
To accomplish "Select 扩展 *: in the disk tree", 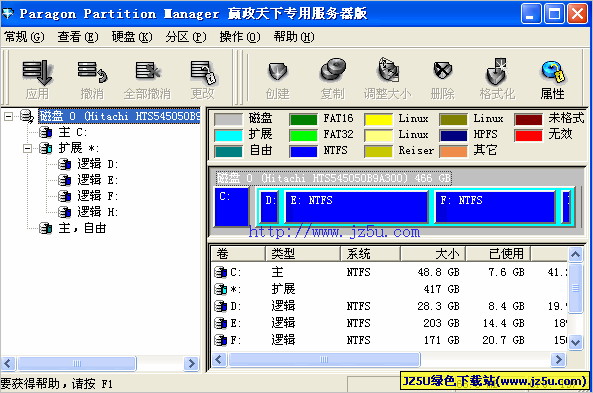I will [x=78, y=148].
